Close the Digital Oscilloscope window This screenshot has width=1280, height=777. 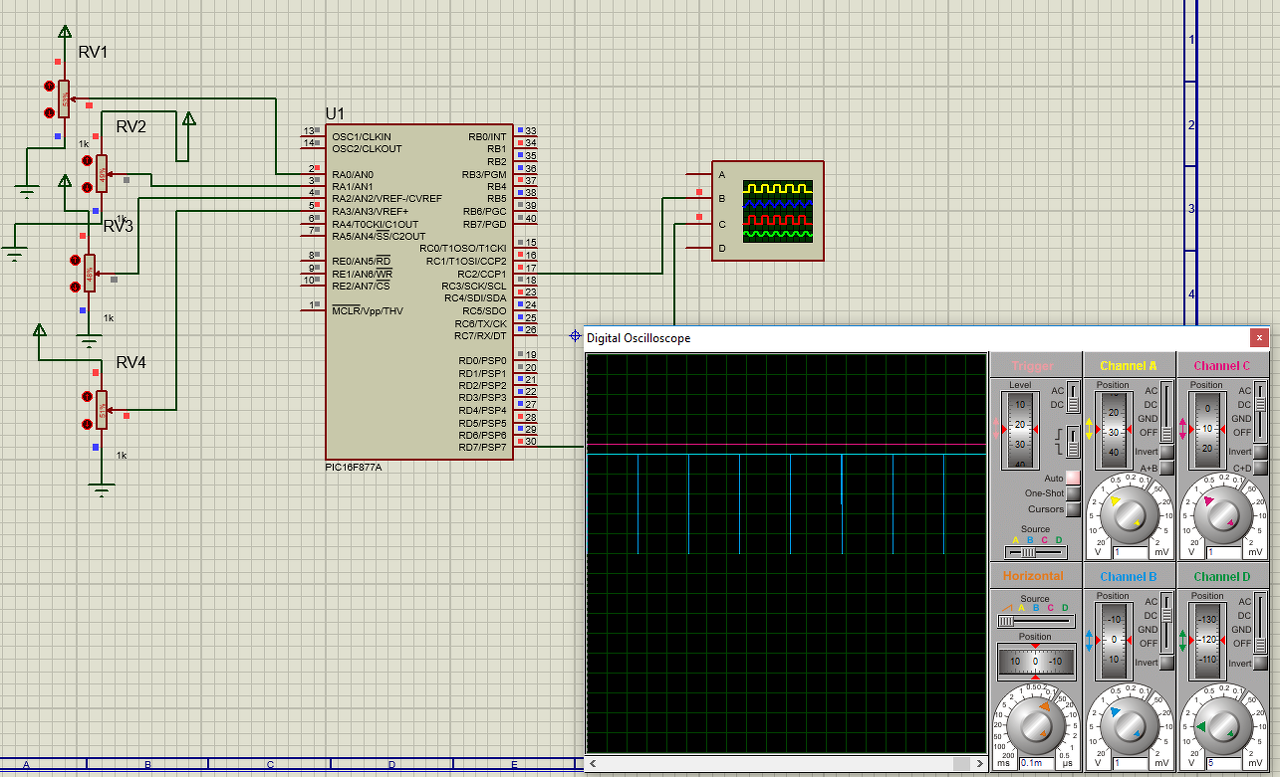coord(1260,338)
